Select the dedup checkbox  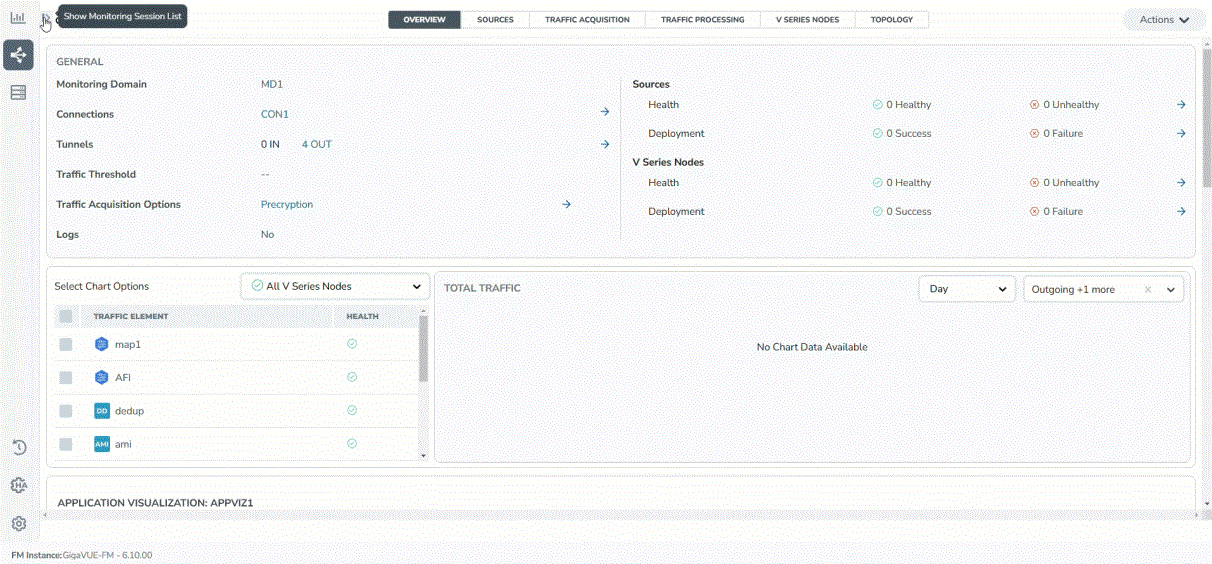pos(66,411)
